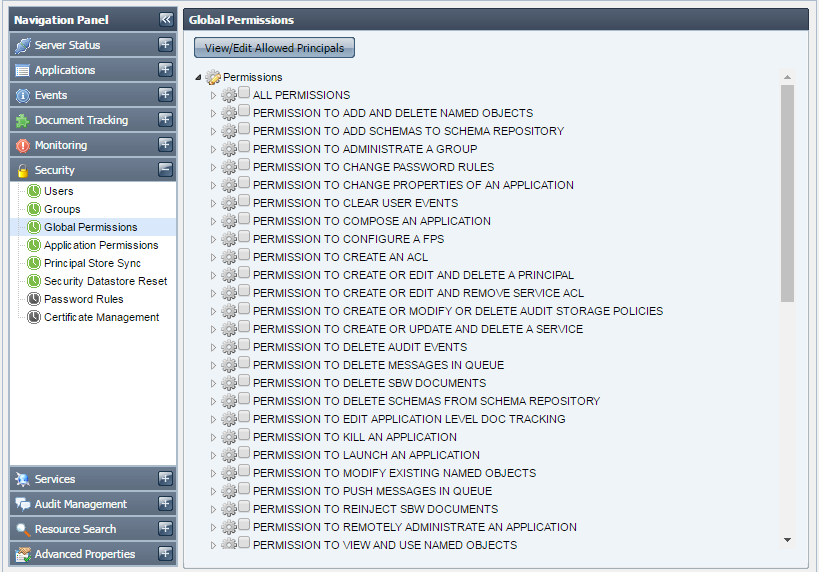Select PERMISSION TO VIEW AND USE NAMED OBJECTS
Viewport: 819px width, 572px height.
[385, 545]
